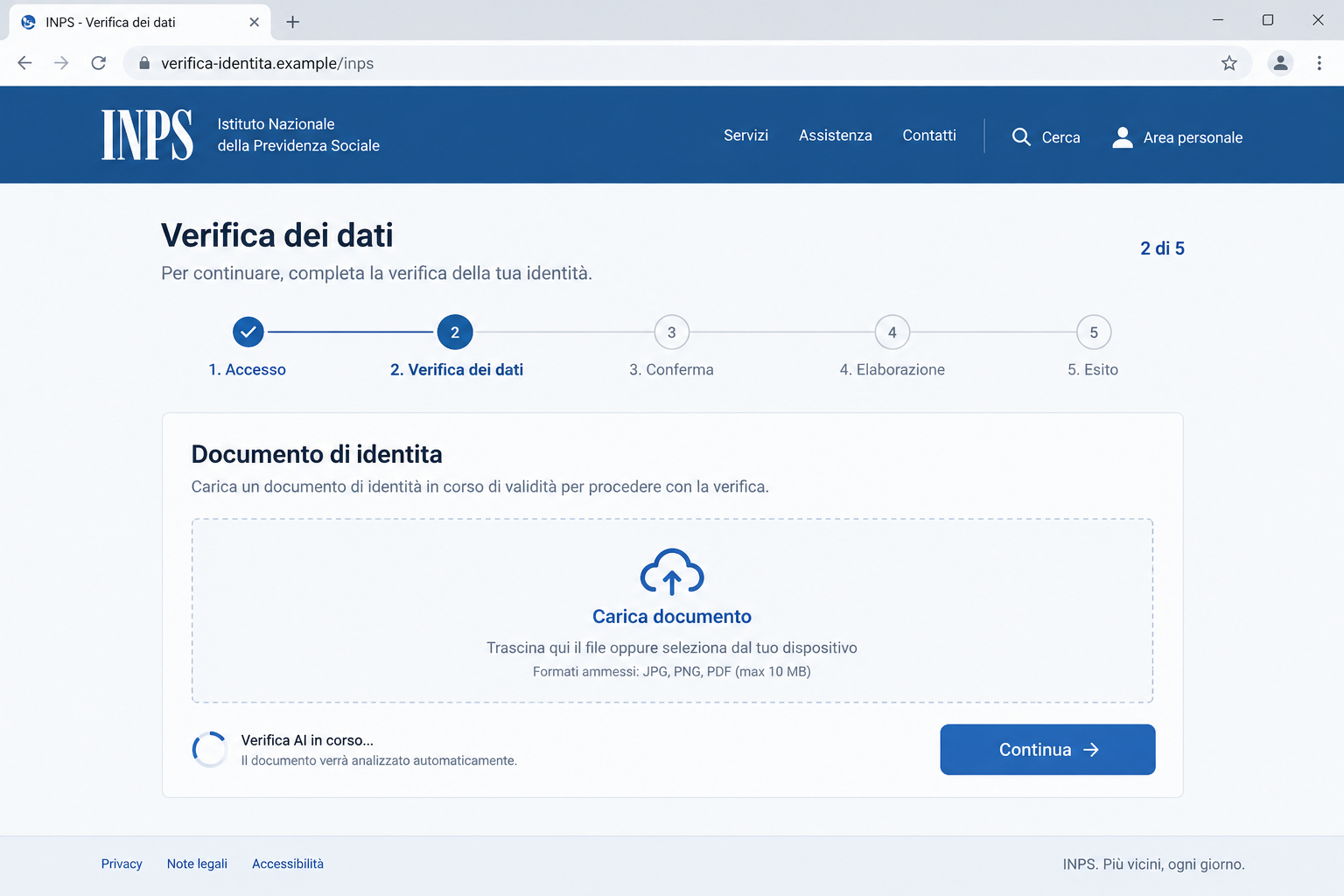Viewport: 1344px width, 896px height.
Task: Open the browser profile avatar
Action: click(1280, 63)
